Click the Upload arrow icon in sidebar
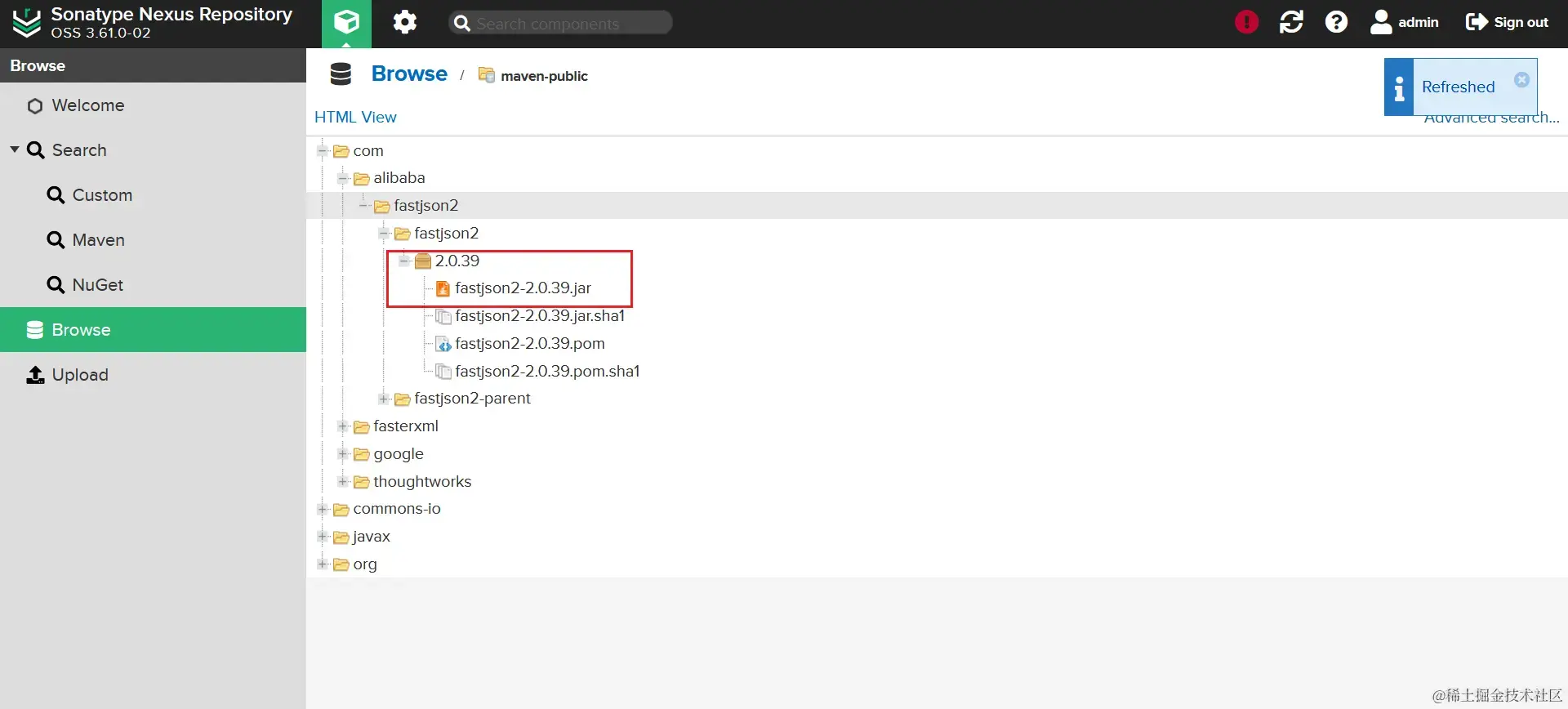Image resolution: width=1568 pixels, height=709 pixels. click(x=35, y=375)
